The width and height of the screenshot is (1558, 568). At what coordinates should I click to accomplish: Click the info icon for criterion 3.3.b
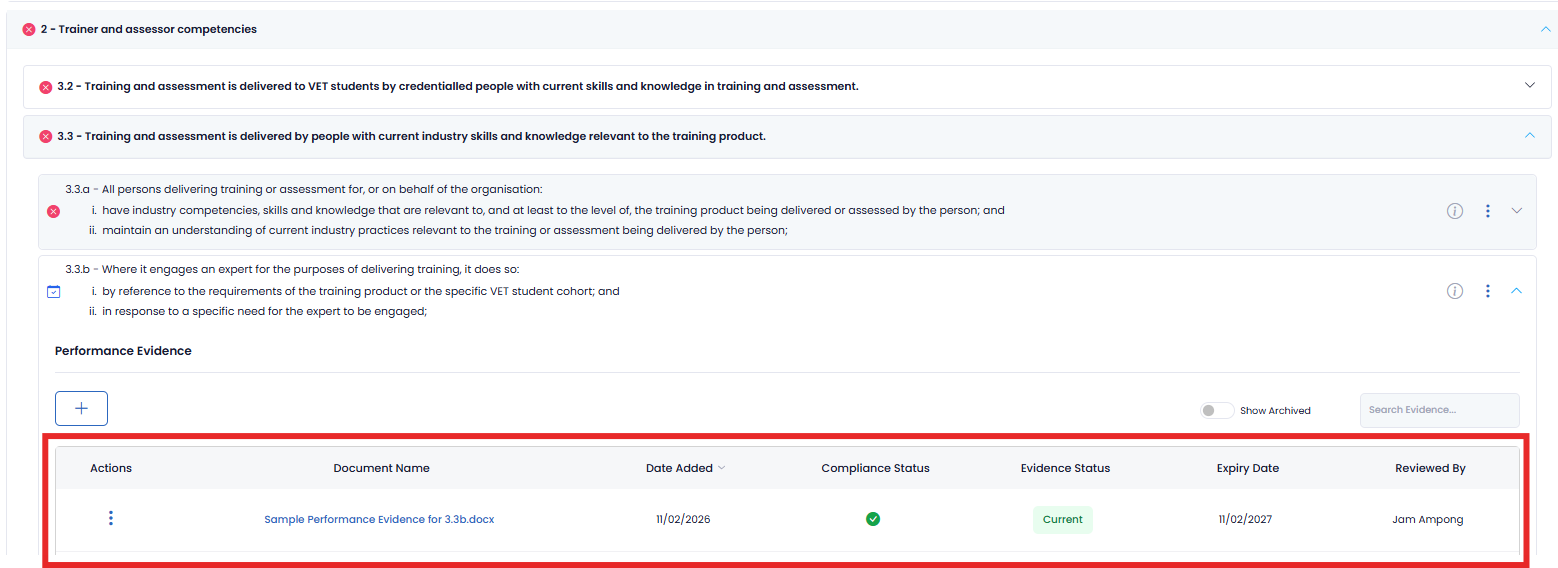pyautogui.click(x=1455, y=291)
